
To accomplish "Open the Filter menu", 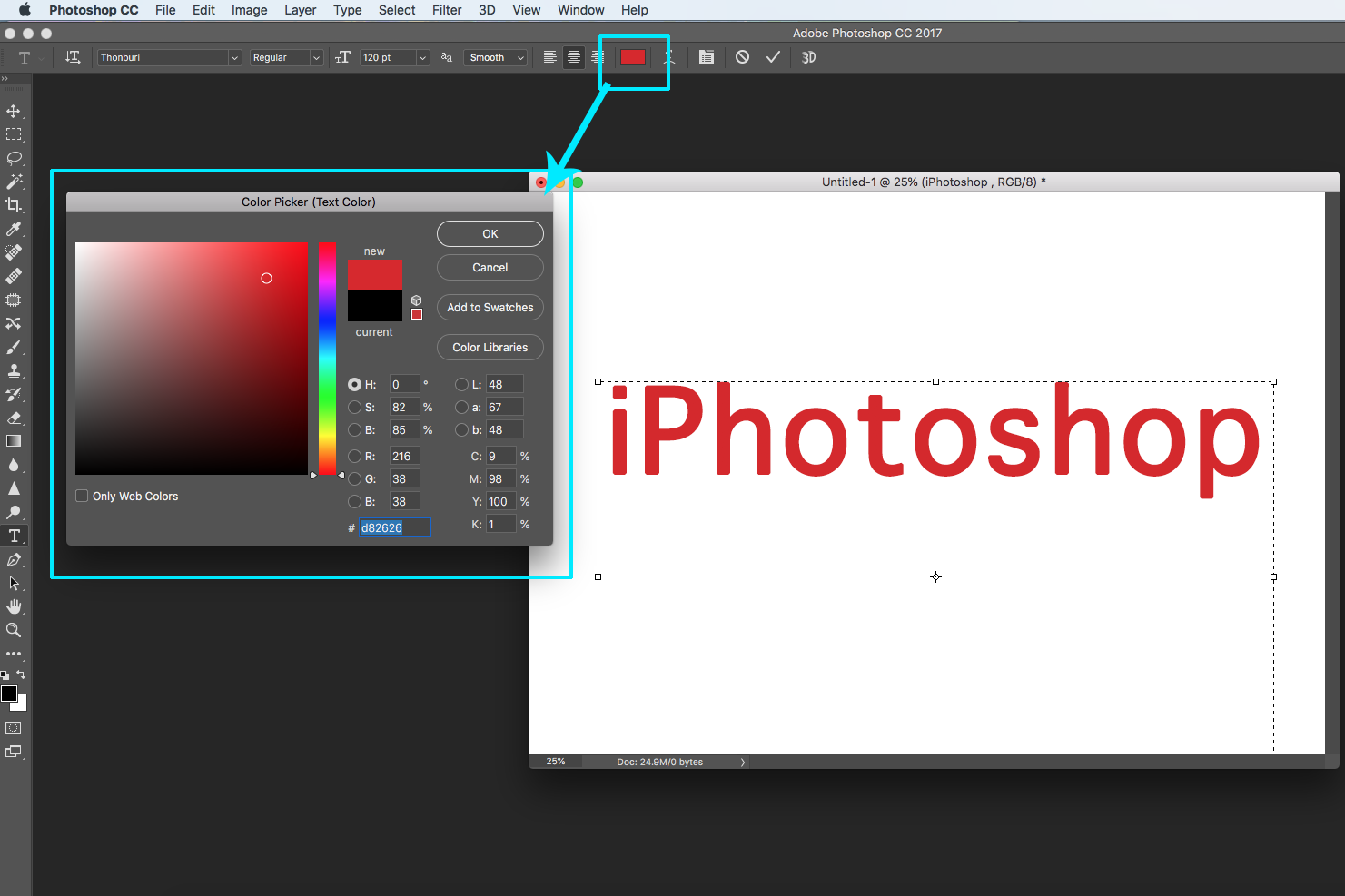I will (447, 10).
